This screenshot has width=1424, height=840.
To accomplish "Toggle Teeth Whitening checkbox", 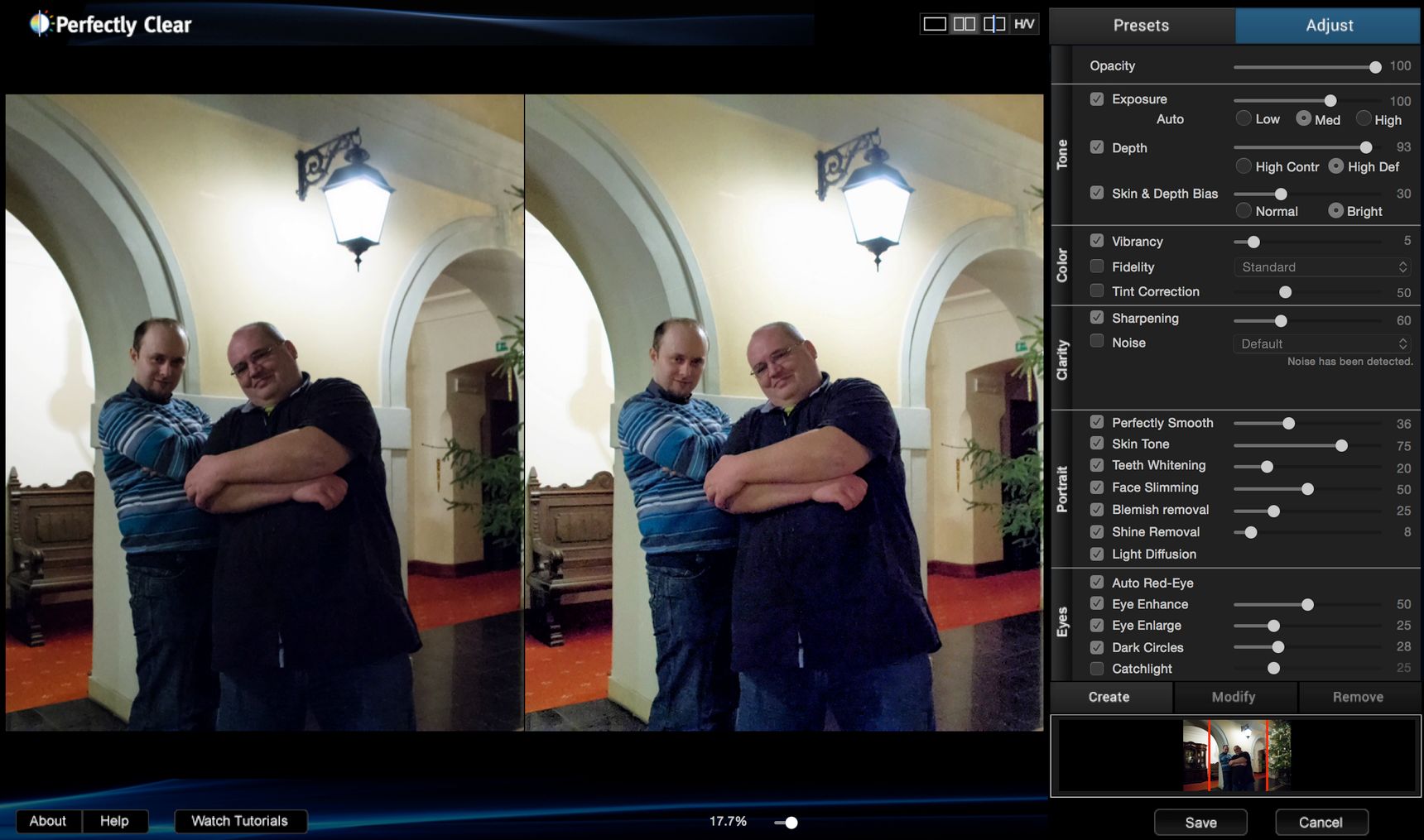I will [x=1097, y=465].
